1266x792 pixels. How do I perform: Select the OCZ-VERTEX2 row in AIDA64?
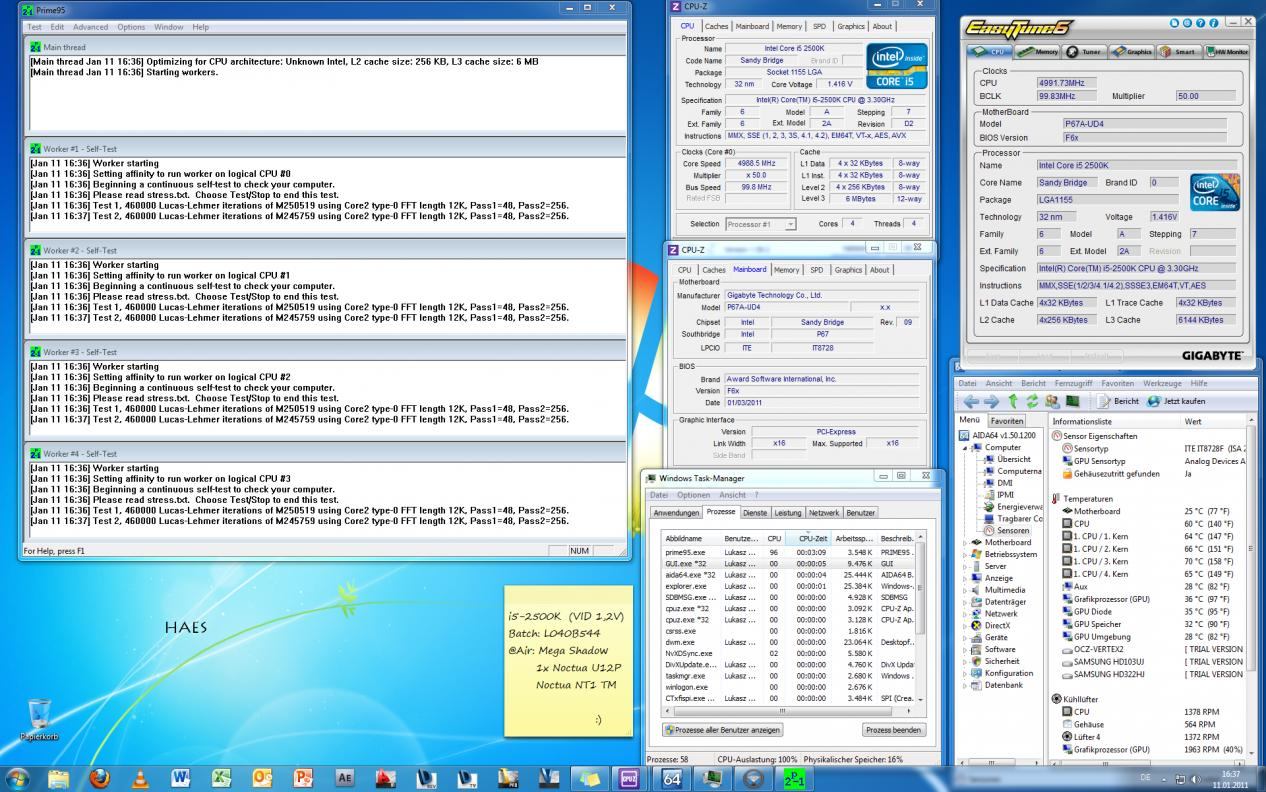[x=1148, y=649]
